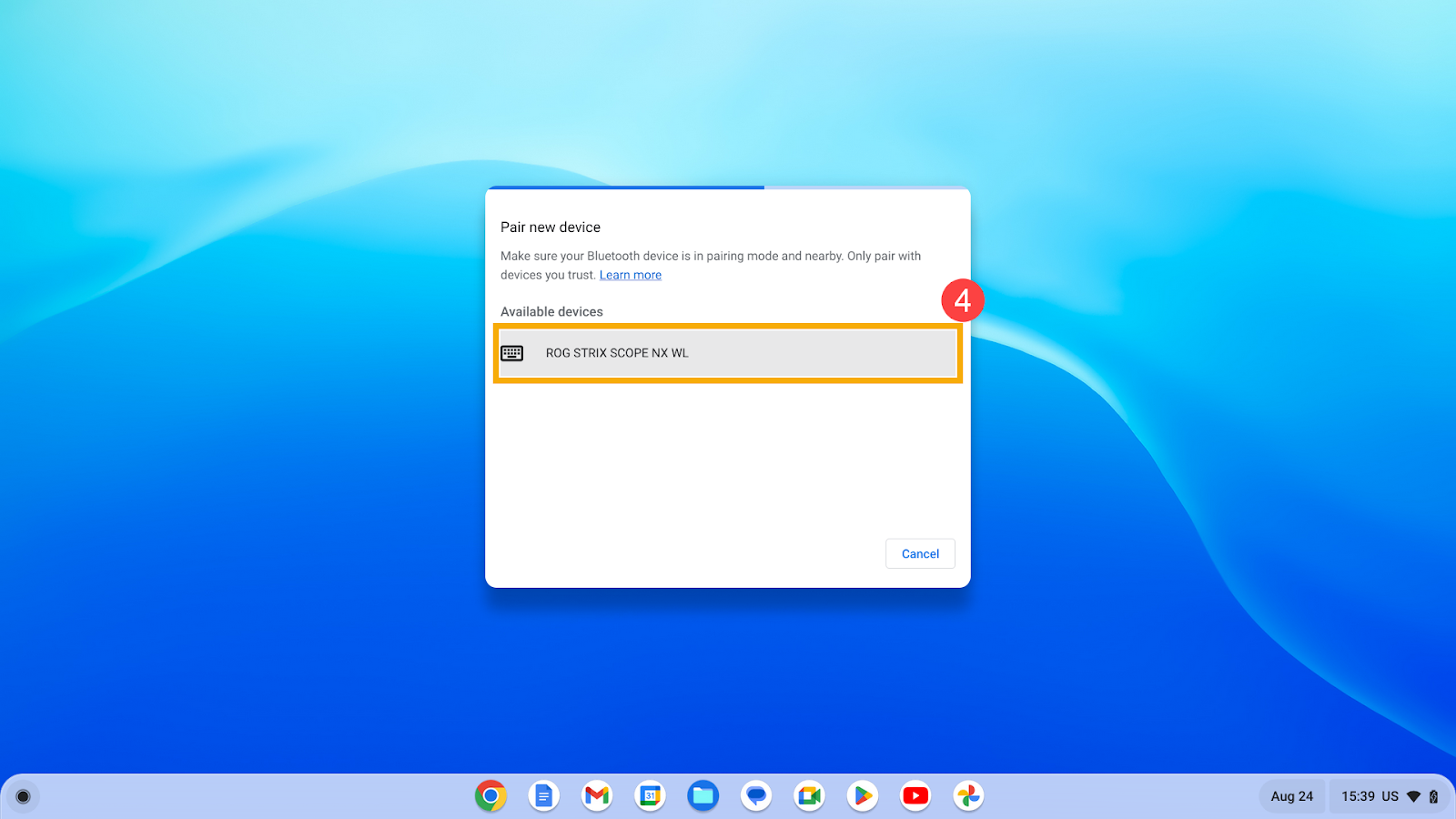Viewport: 1456px width, 819px height.
Task: Open the launcher button on the shelf
Action: [24, 796]
